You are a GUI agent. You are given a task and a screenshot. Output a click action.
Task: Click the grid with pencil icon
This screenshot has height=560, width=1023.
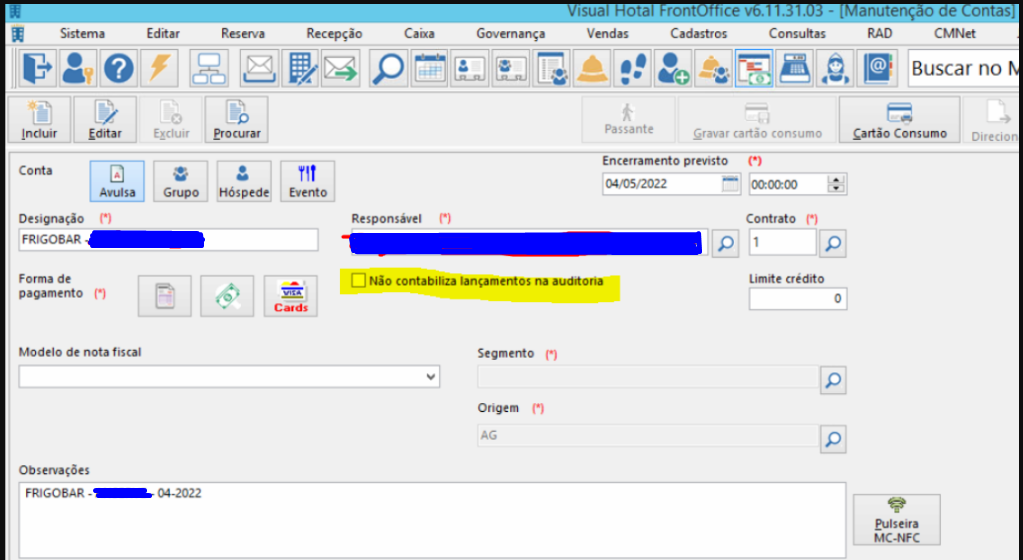300,68
